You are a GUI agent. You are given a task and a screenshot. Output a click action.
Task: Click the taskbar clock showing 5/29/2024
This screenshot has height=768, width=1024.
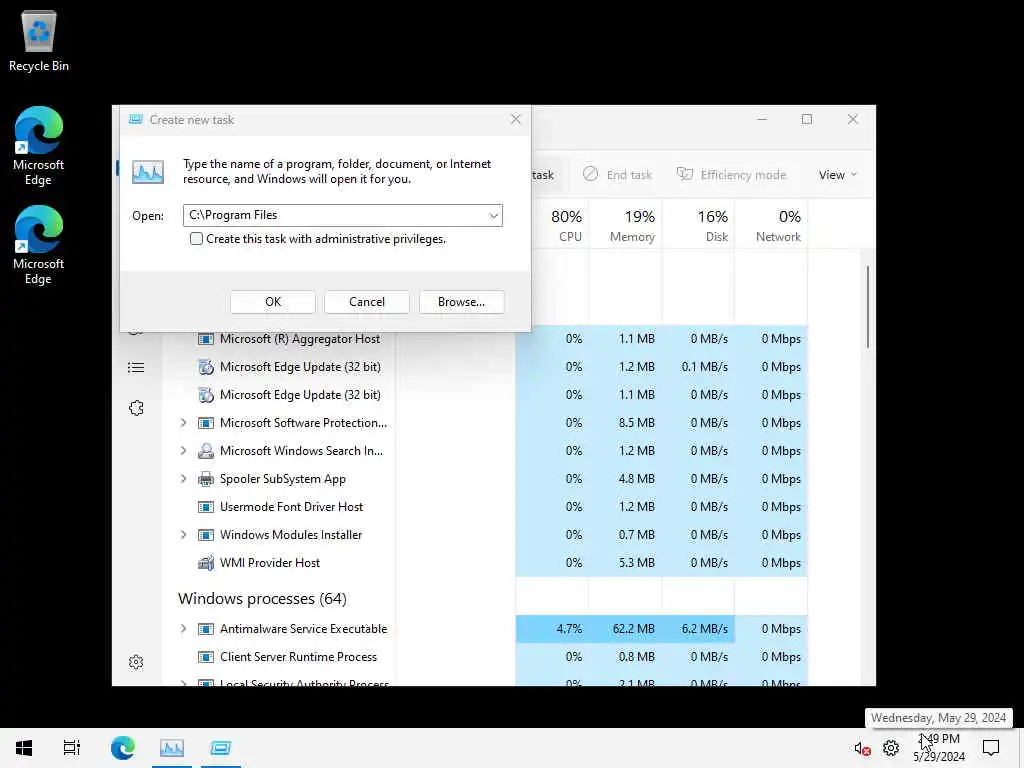point(939,748)
